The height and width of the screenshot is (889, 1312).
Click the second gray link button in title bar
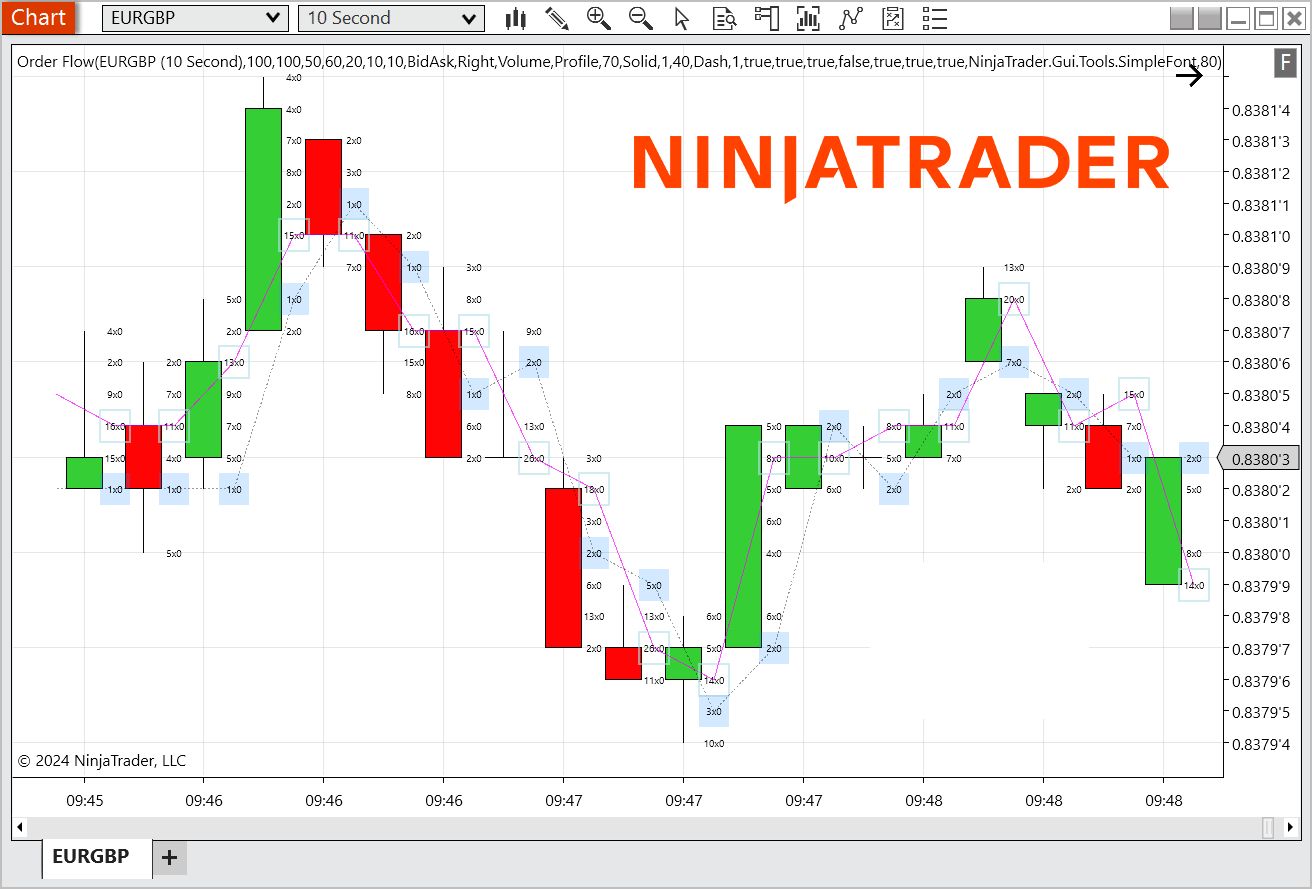point(1209,18)
